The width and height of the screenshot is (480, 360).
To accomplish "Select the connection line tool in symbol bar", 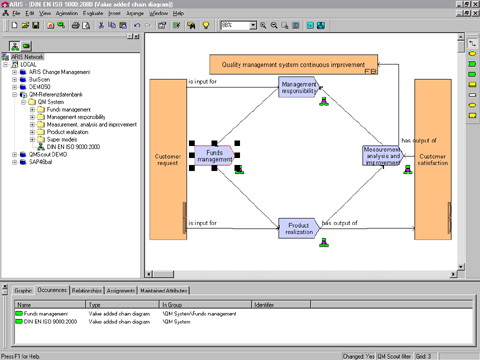I will pyautogui.click(x=472, y=43).
